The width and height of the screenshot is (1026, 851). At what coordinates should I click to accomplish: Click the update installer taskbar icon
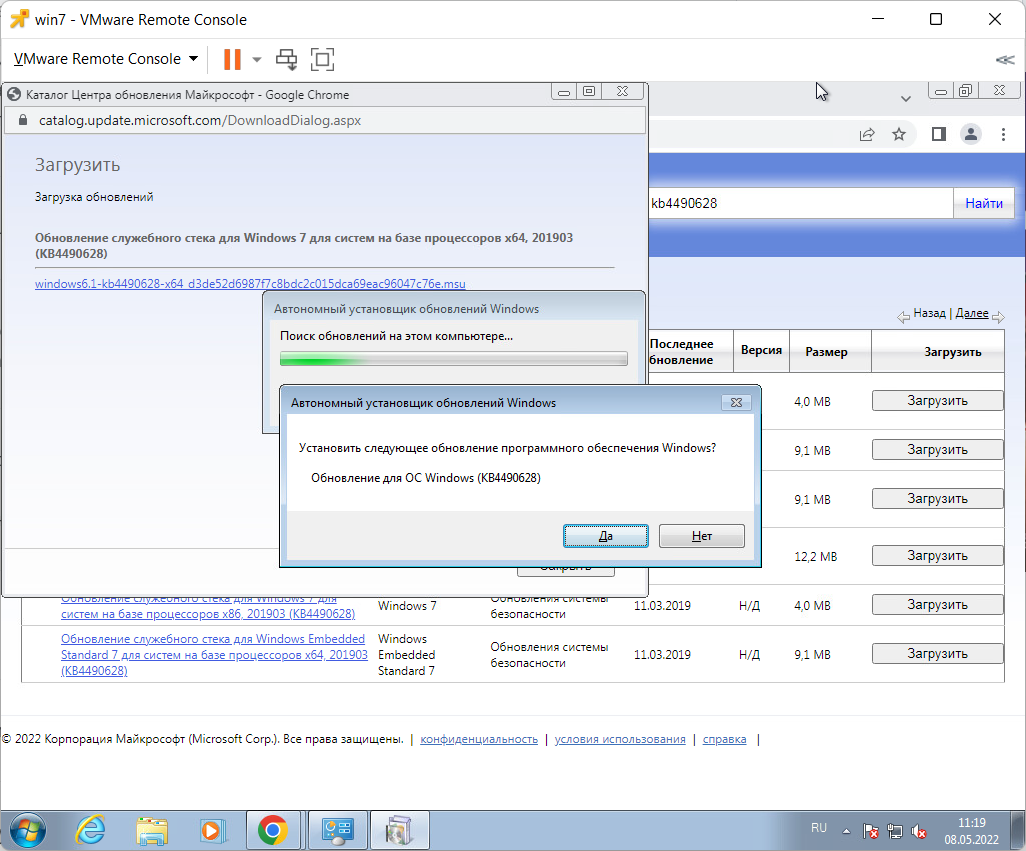pyautogui.click(x=400, y=831)
